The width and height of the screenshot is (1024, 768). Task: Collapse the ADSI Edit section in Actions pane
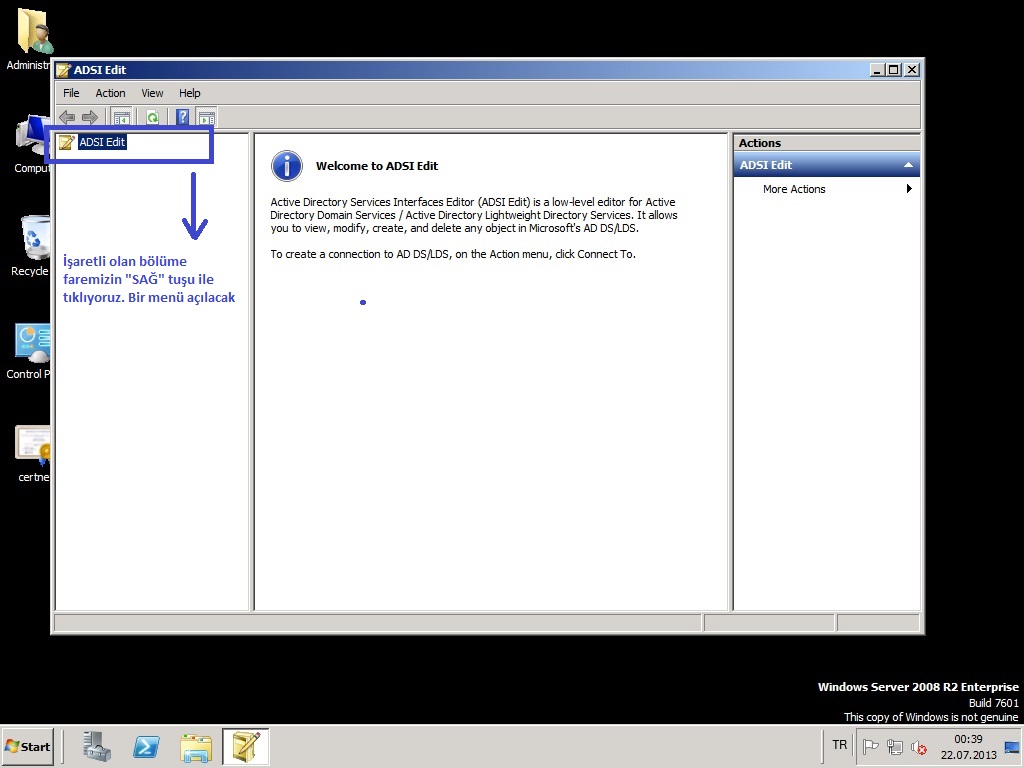908,165
